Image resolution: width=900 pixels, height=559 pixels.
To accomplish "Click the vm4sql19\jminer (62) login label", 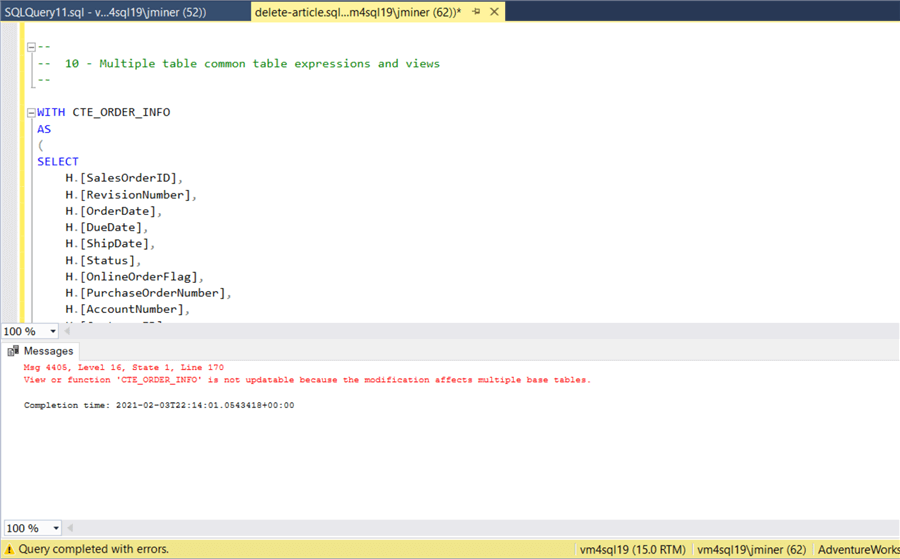I will coord(751,550).
